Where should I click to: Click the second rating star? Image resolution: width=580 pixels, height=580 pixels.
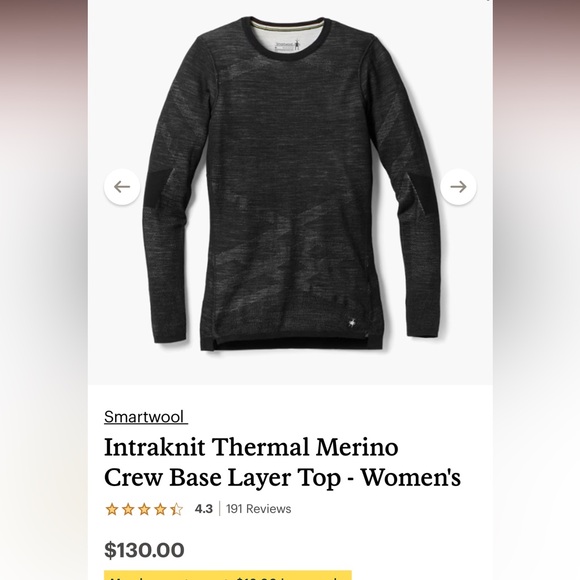point(128,509)
